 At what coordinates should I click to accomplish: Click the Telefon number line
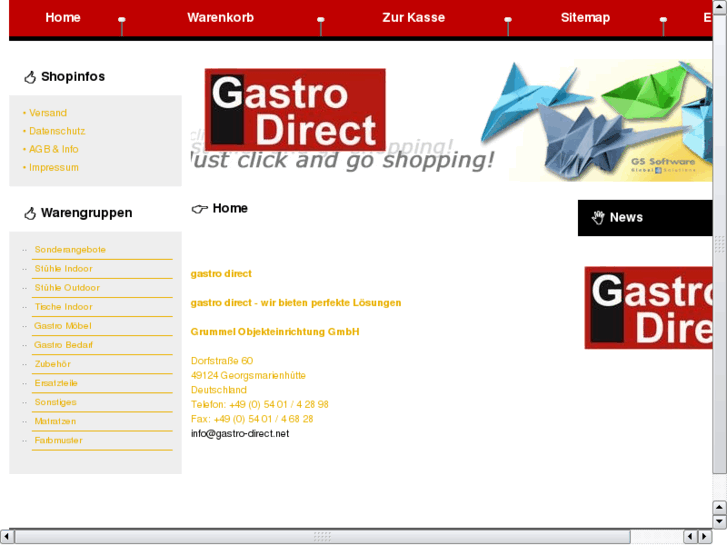260,404
